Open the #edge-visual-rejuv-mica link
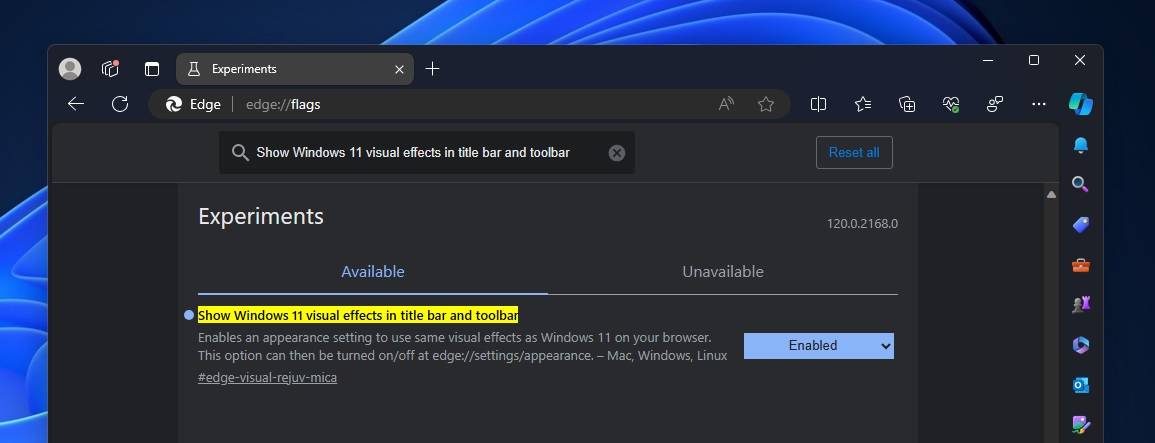Image resolution: width=1155 pixels, height=443 pixels. pos(267,377)
